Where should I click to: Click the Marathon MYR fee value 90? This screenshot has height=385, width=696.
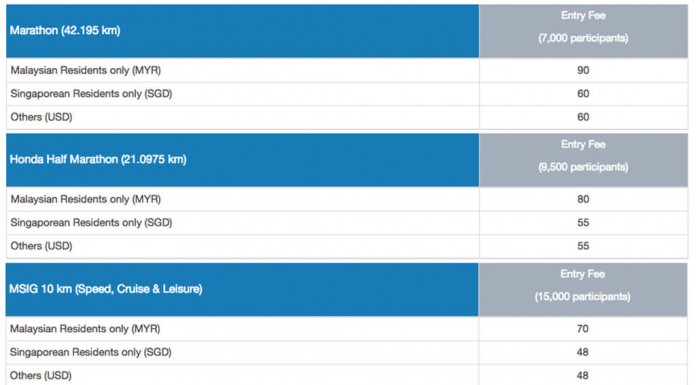[x=583, y=70]
